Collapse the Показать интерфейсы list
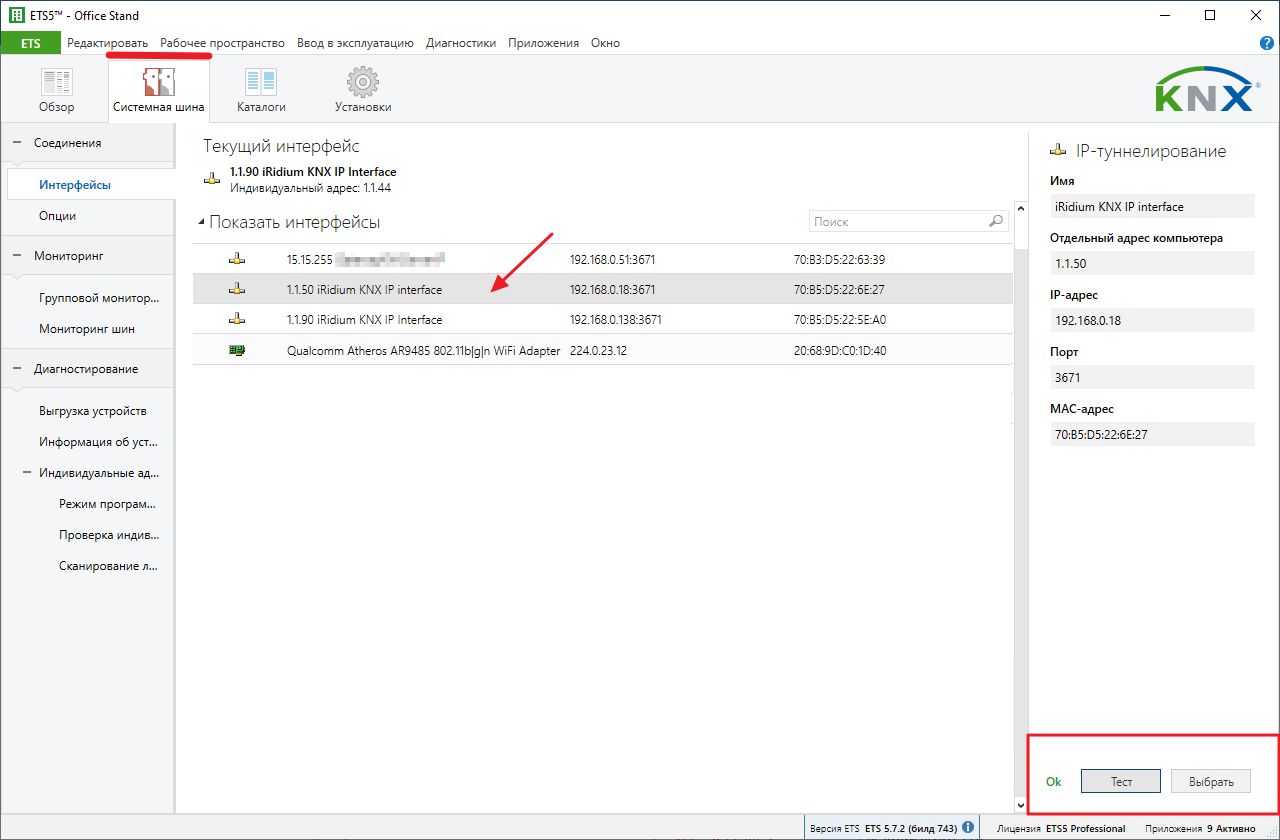The width and height of the screenshot is (1280, 840). (x=201, y=223)
